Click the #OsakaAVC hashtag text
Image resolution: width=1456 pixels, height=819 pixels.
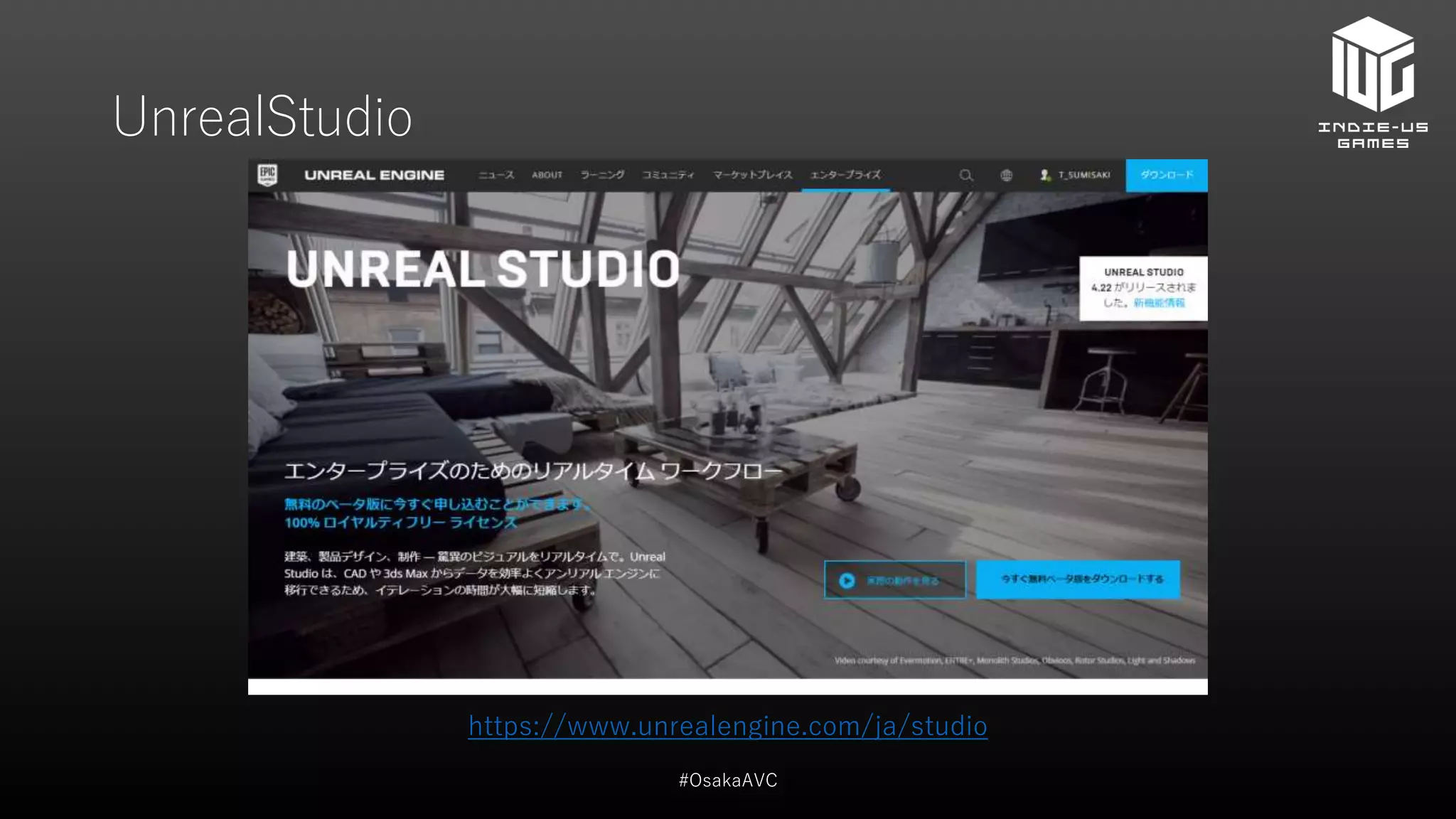(x=728, y=780)
